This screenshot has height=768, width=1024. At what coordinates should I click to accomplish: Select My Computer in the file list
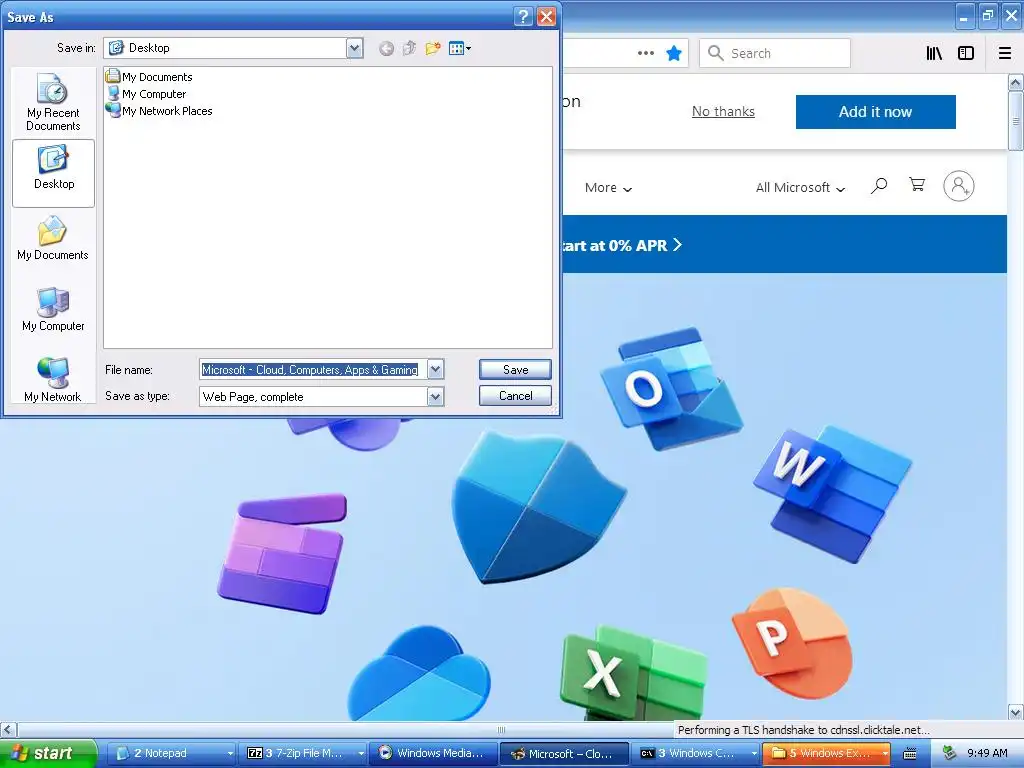click(146, 93)
